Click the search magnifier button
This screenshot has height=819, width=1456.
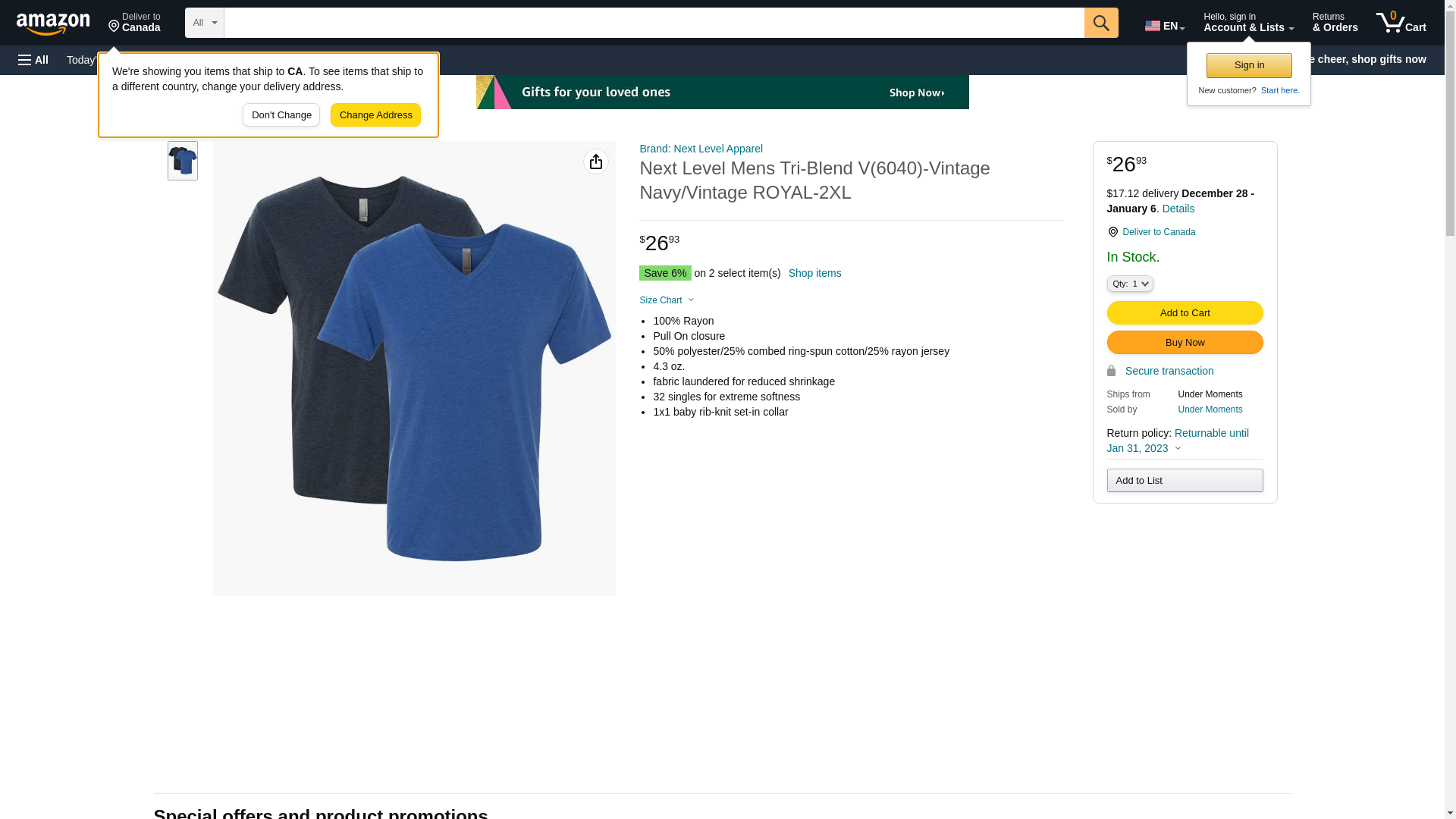1100,23
